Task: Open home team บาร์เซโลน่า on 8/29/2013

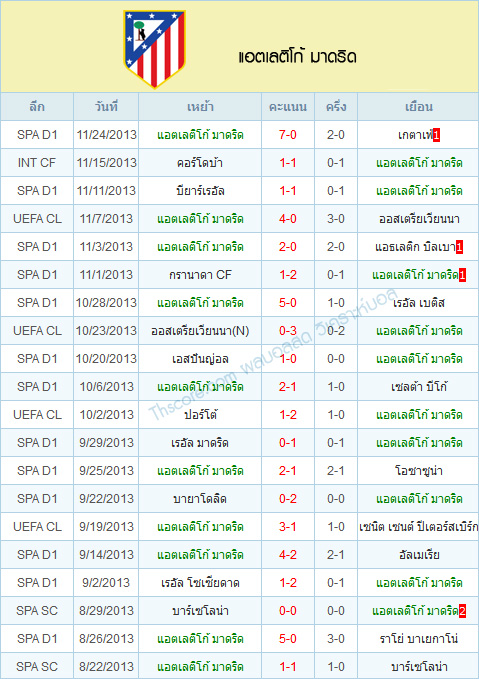Action: click(x=200, y=611)
